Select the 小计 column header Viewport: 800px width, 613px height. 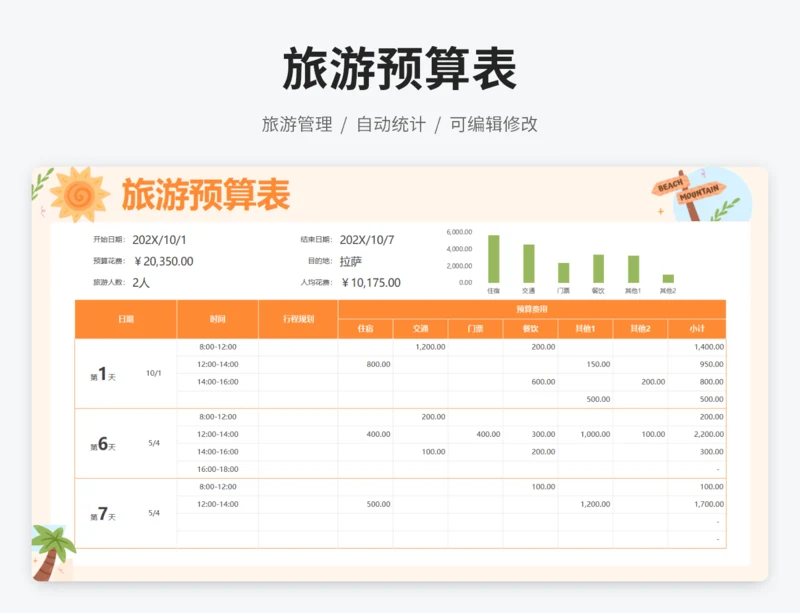click(x=697, y=329)
